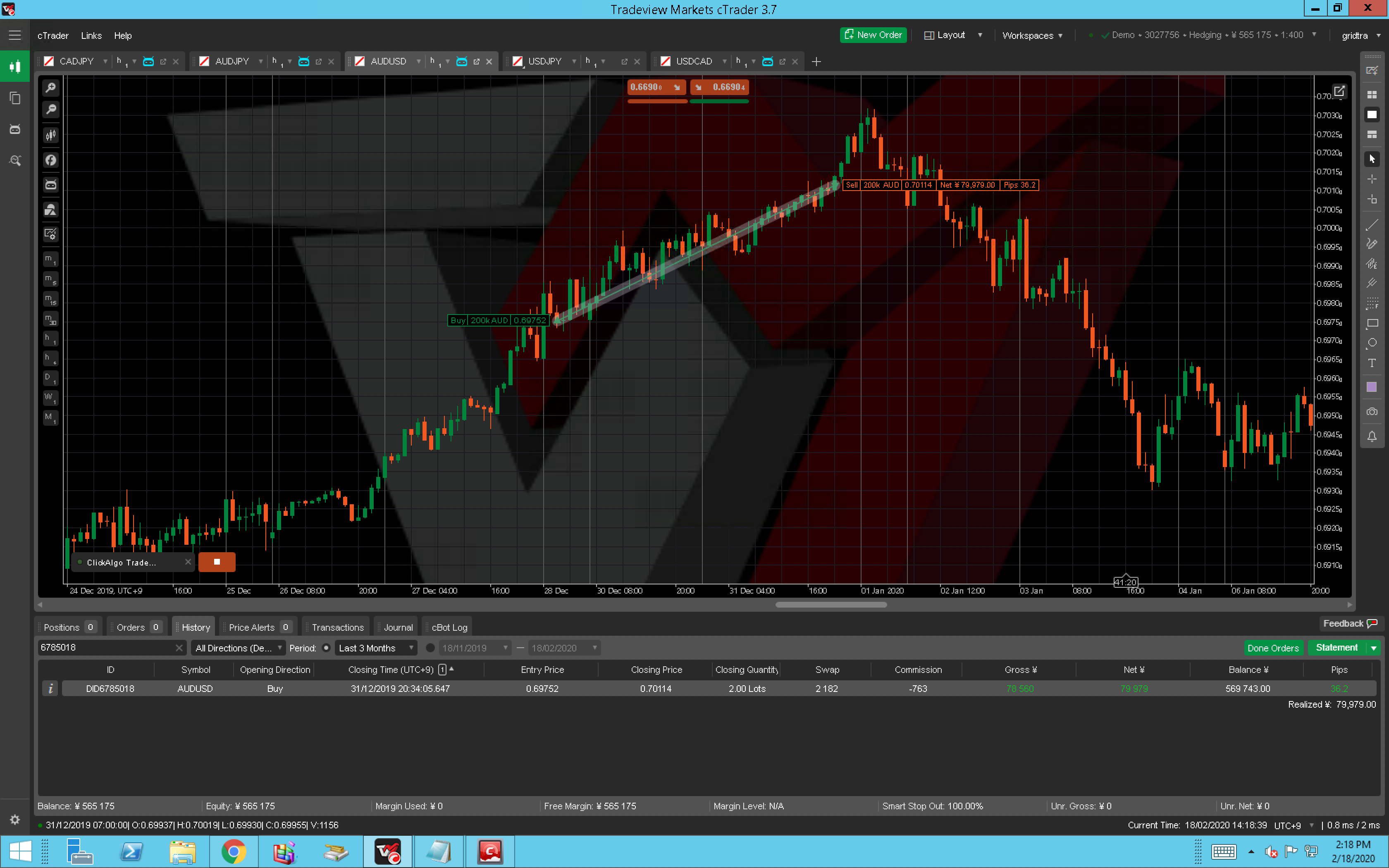
Task: Switch chart to m5 timeframe
Action: tap(50, 279)
